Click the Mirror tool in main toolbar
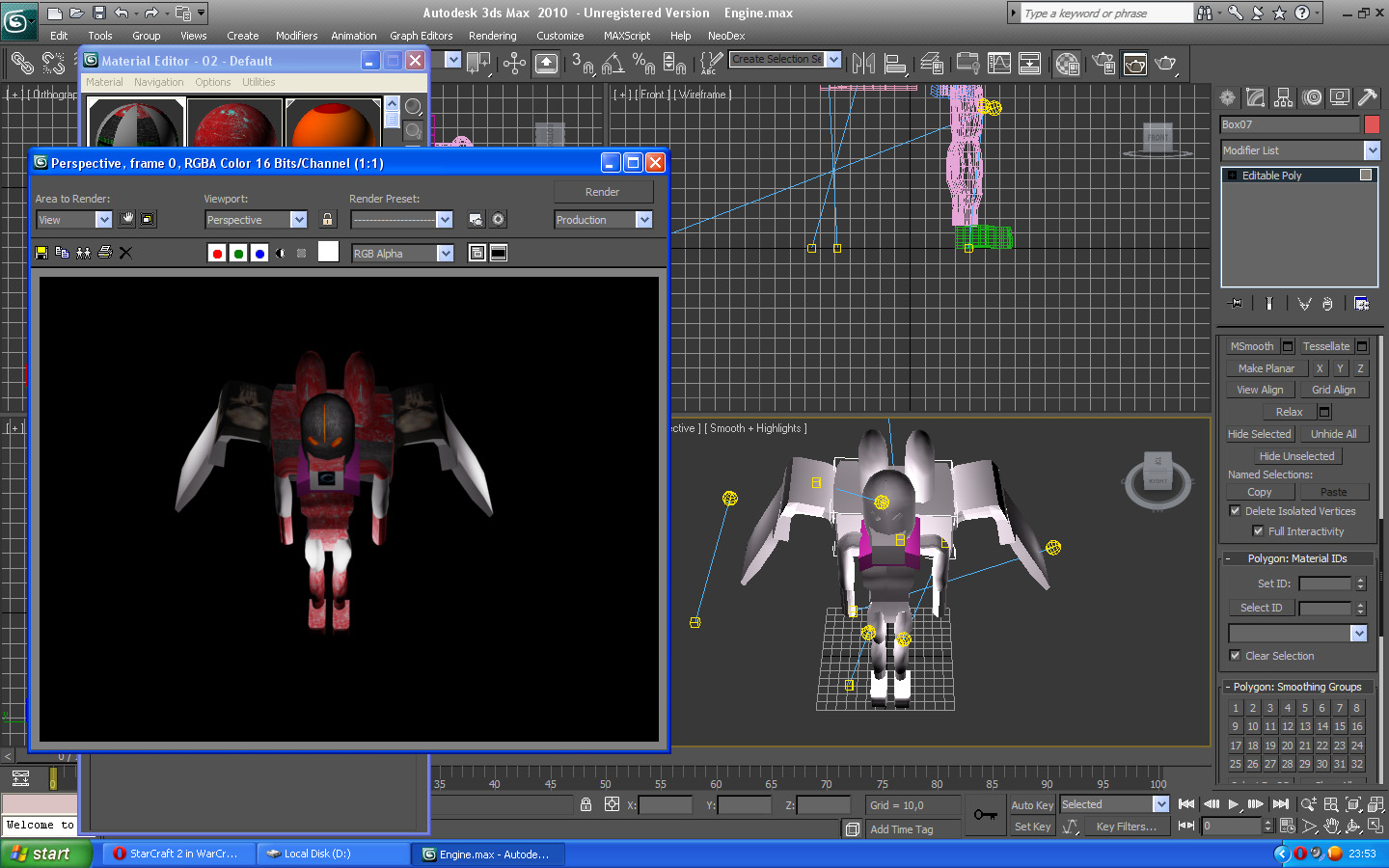The height and width of the screenshot is (868, 1389). coord(864,64)
